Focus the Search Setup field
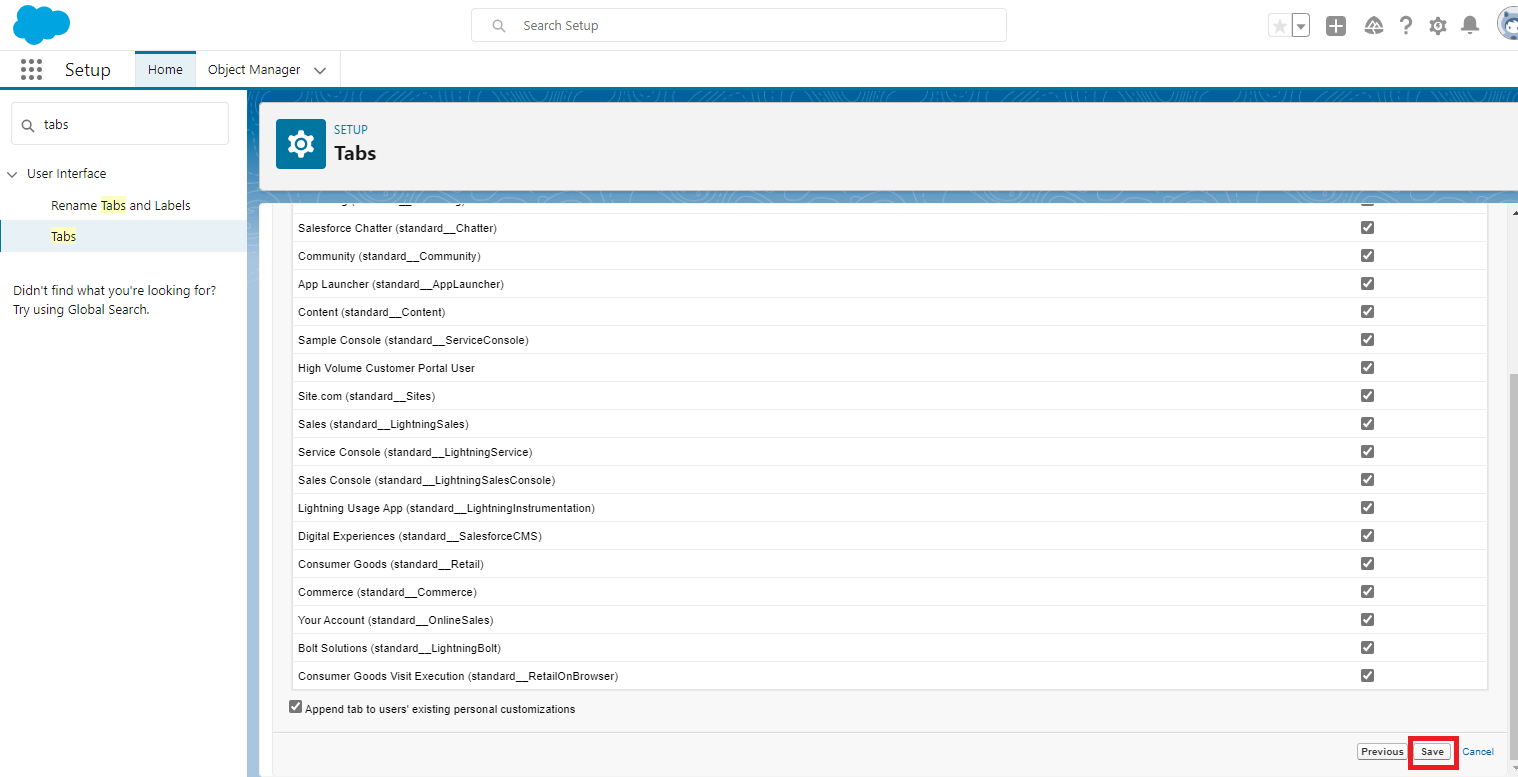This screenshot has height=777, width=1518. tap(738, 26)
